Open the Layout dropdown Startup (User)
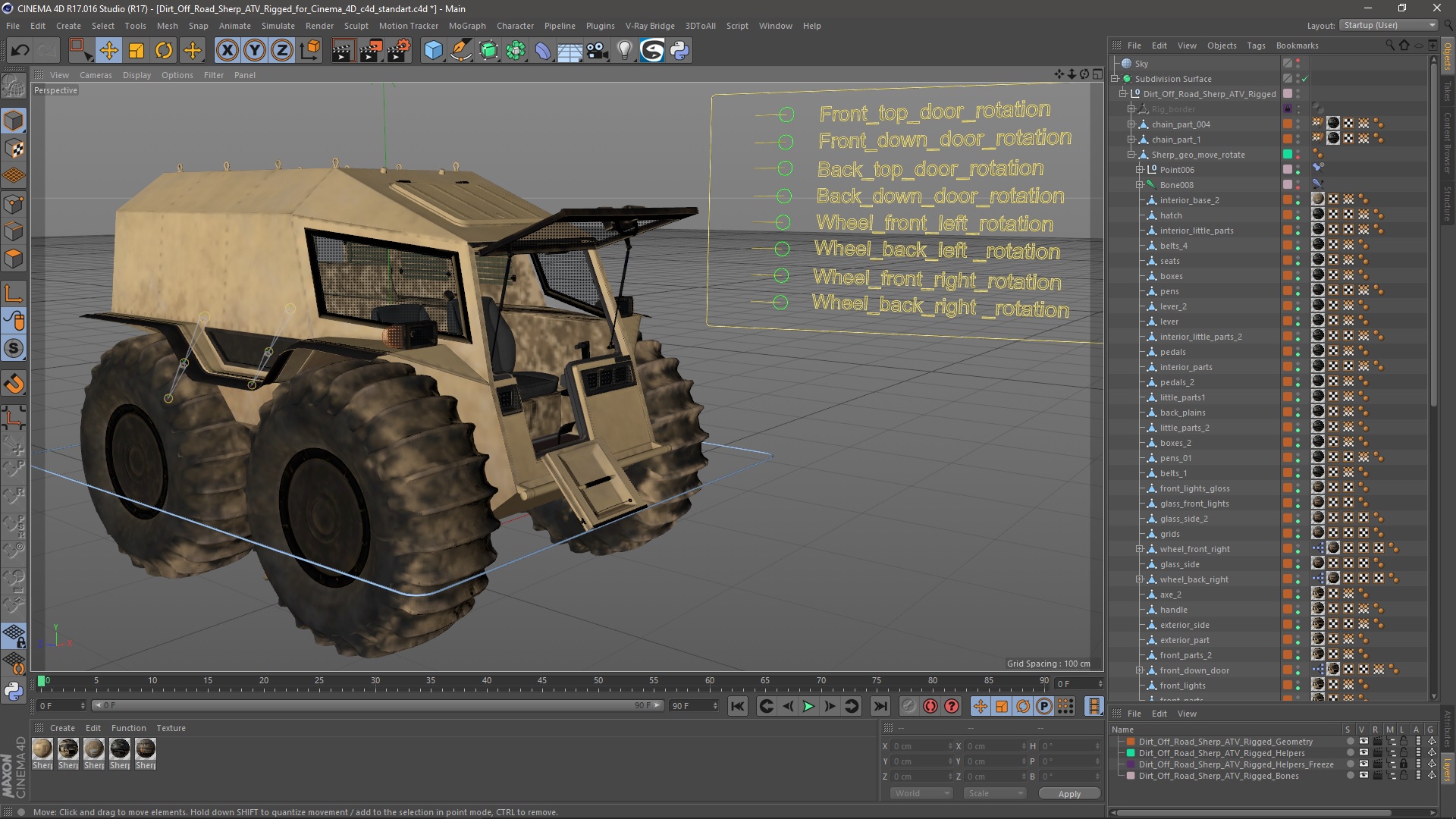Screen dimensions: 1456x819 tap(1389, 25)
